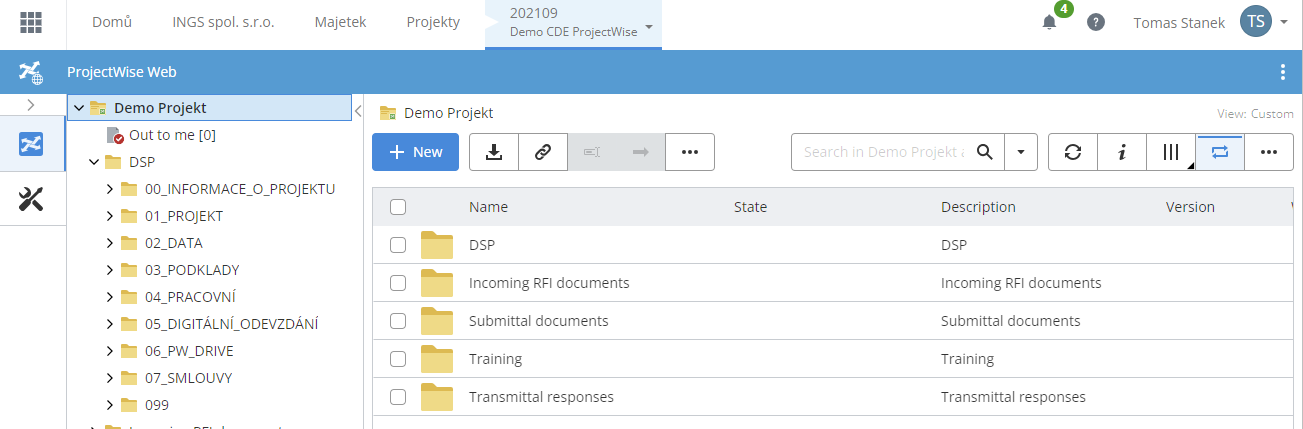Screen dimensions: 1303x429
Task: Open the apps grid launcher
Action: [32, 22]
